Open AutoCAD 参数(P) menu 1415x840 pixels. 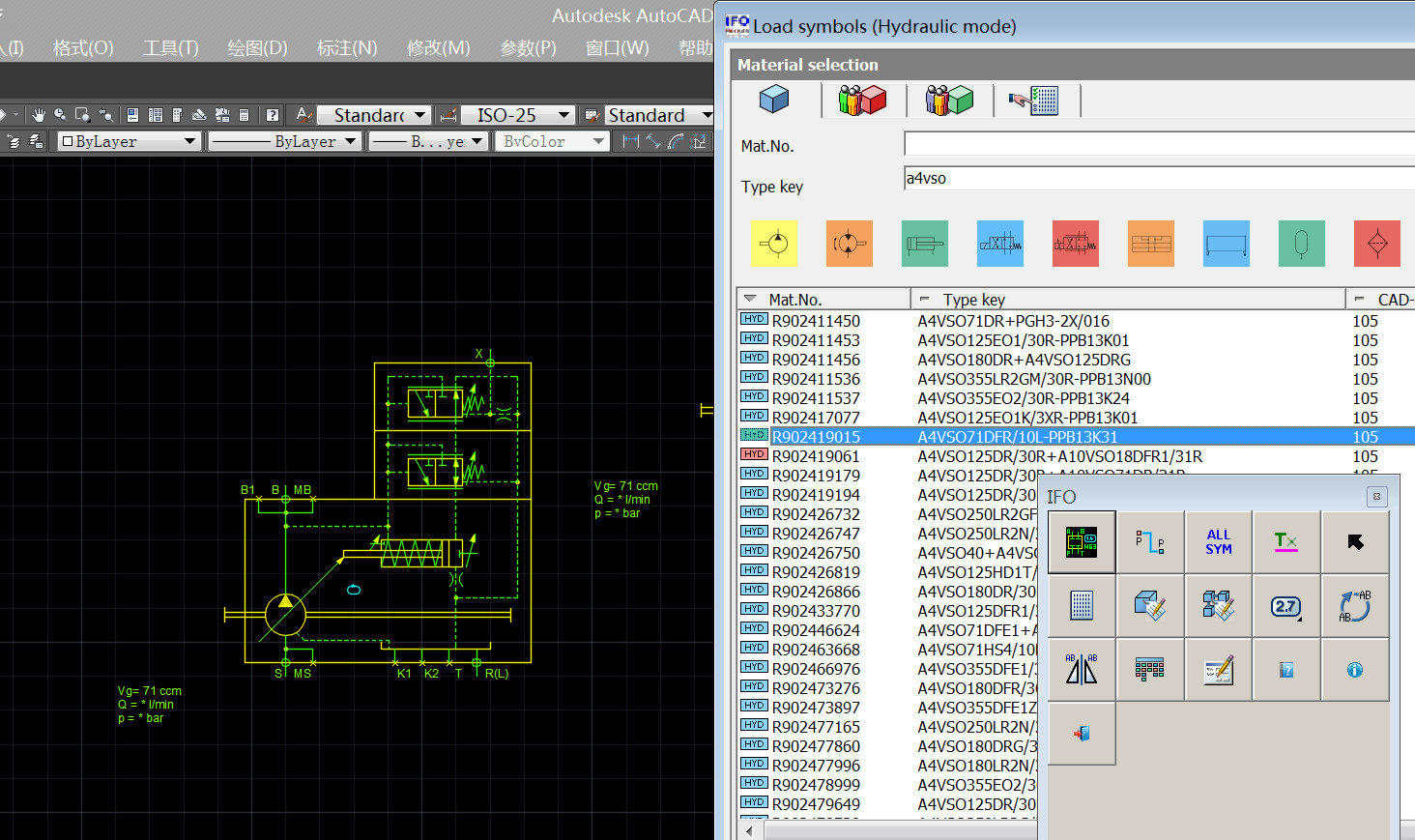click(x=528, y=48)
